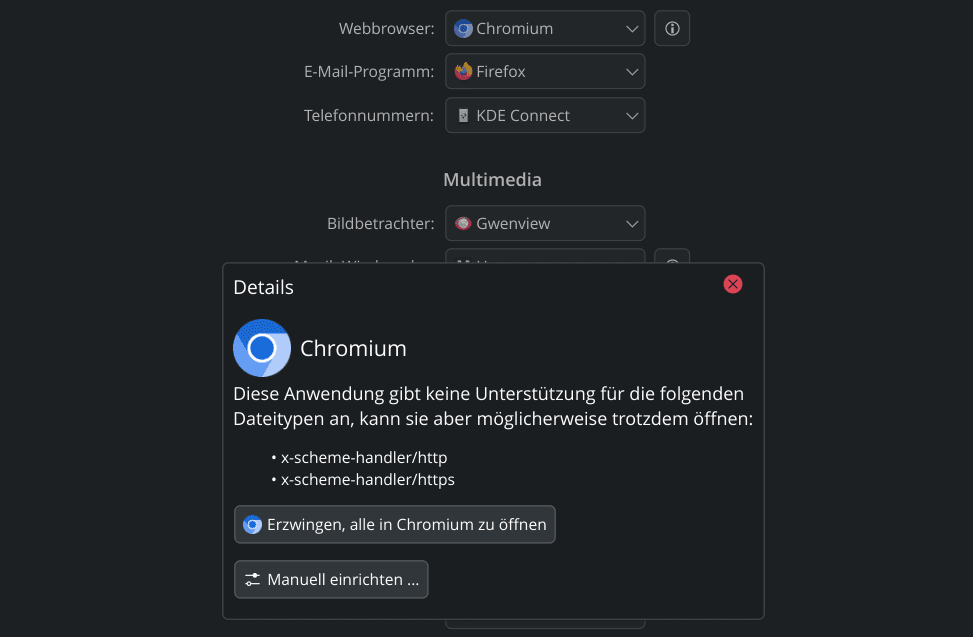Open the Bildbetrachter dropdown arrow
Viewport: 973px width, 637px height.
click(632, 223)
